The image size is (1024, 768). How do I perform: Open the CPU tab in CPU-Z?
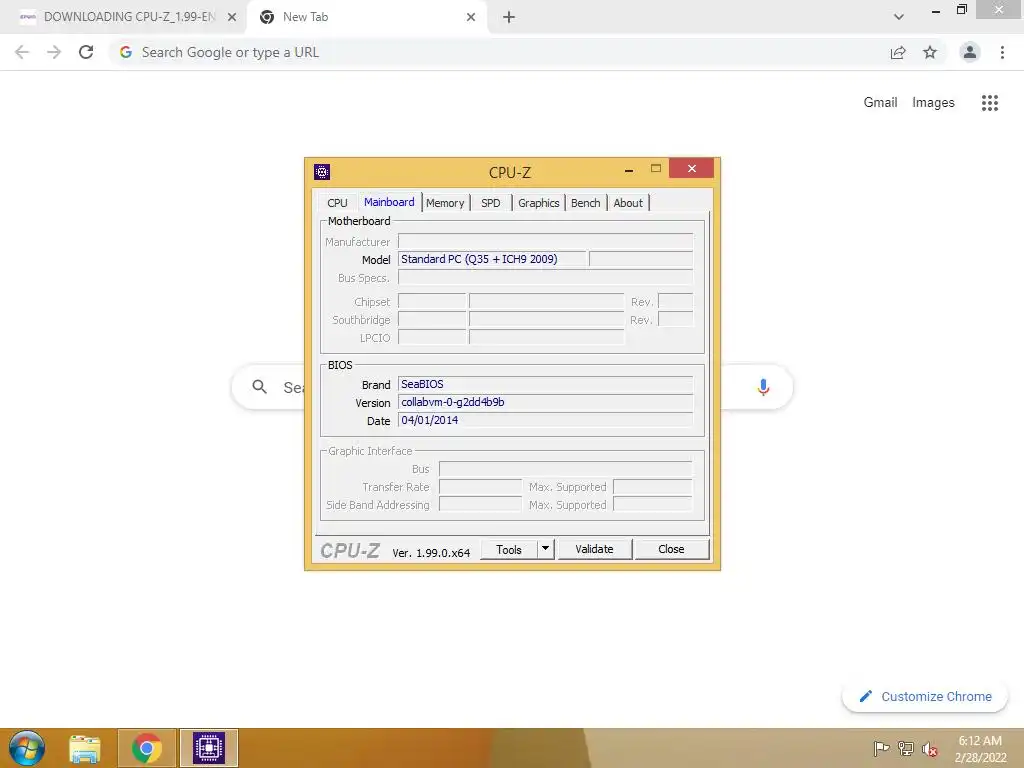click(337, 203)
